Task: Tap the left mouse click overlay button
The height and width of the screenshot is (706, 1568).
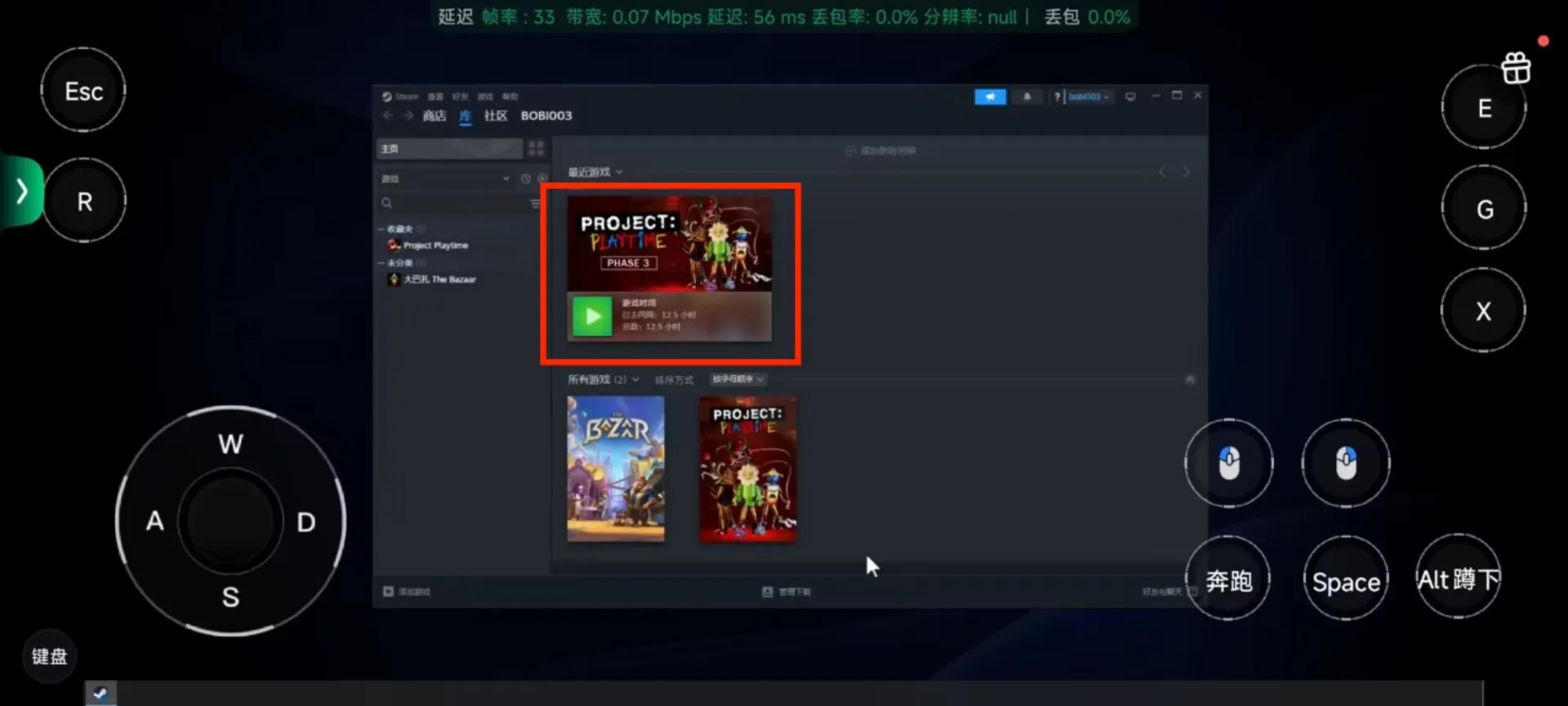Action: click(x=1228, y=463)
